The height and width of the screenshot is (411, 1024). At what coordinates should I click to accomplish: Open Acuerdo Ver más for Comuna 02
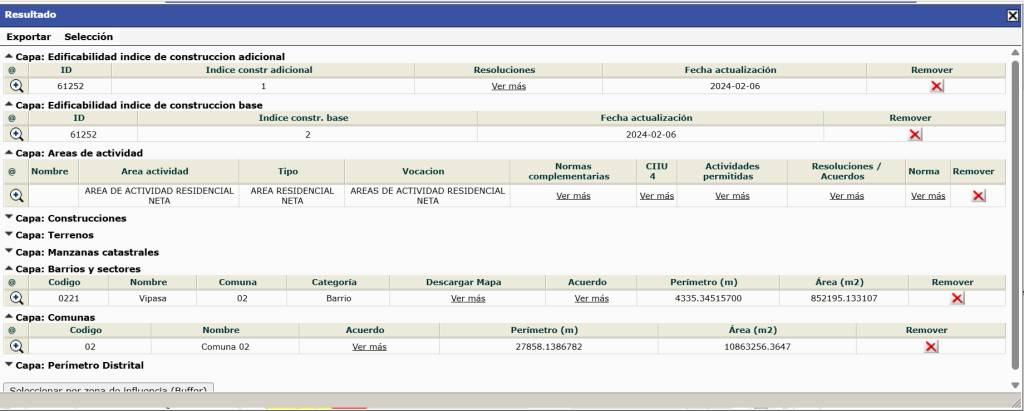pos(369,346)
